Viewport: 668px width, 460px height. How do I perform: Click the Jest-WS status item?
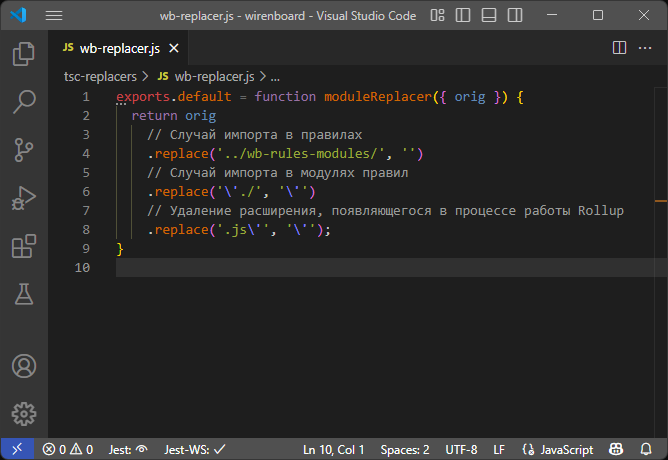pyautogui.click(x=195, y=449)
